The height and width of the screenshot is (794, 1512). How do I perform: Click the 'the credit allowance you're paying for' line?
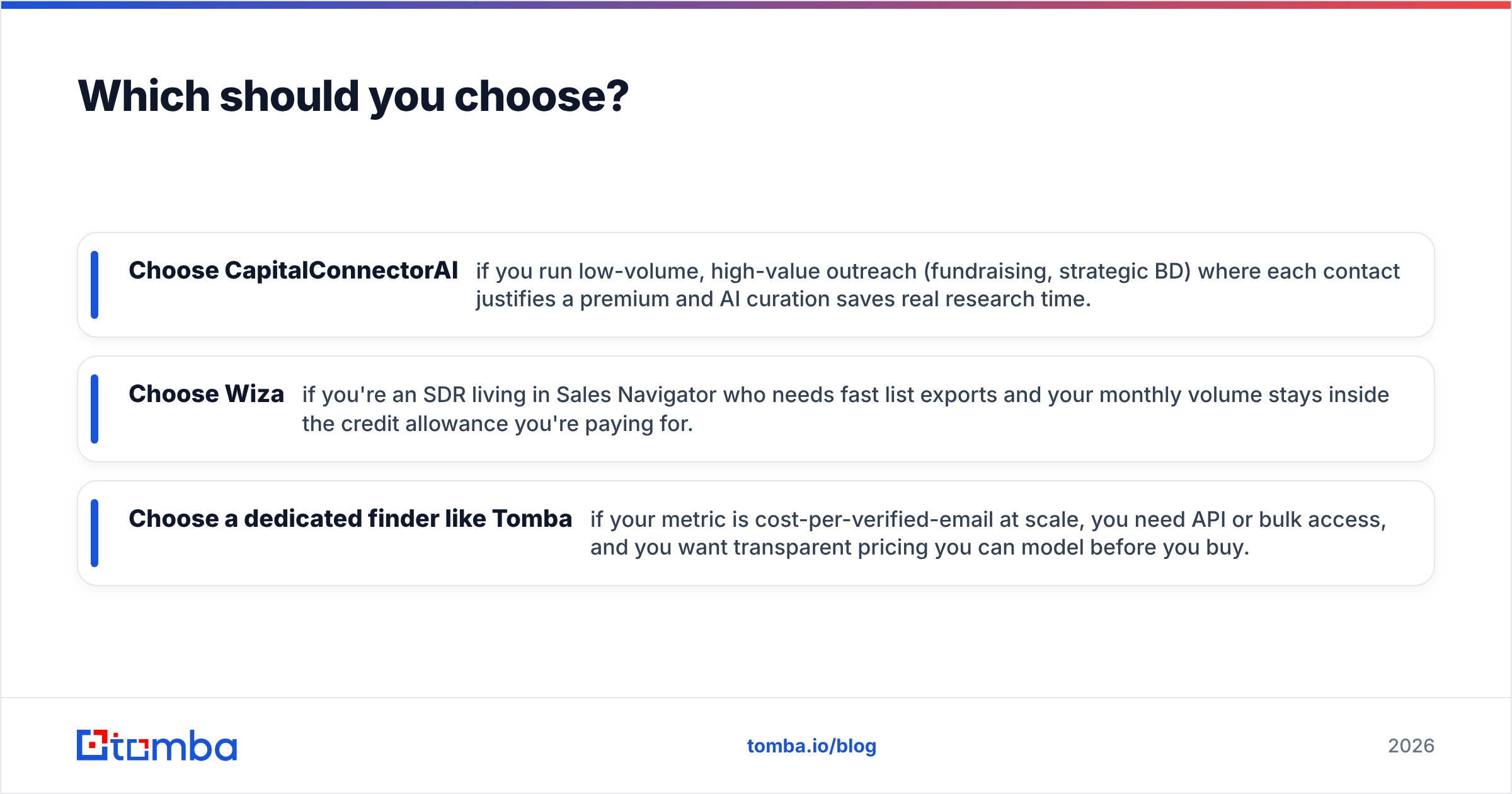498,423
